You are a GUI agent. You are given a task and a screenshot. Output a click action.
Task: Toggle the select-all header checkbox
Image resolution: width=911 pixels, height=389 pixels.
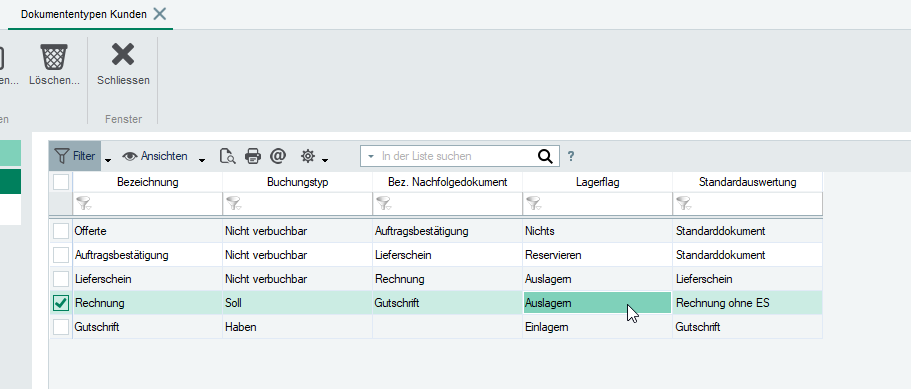[x=61, y=182]
